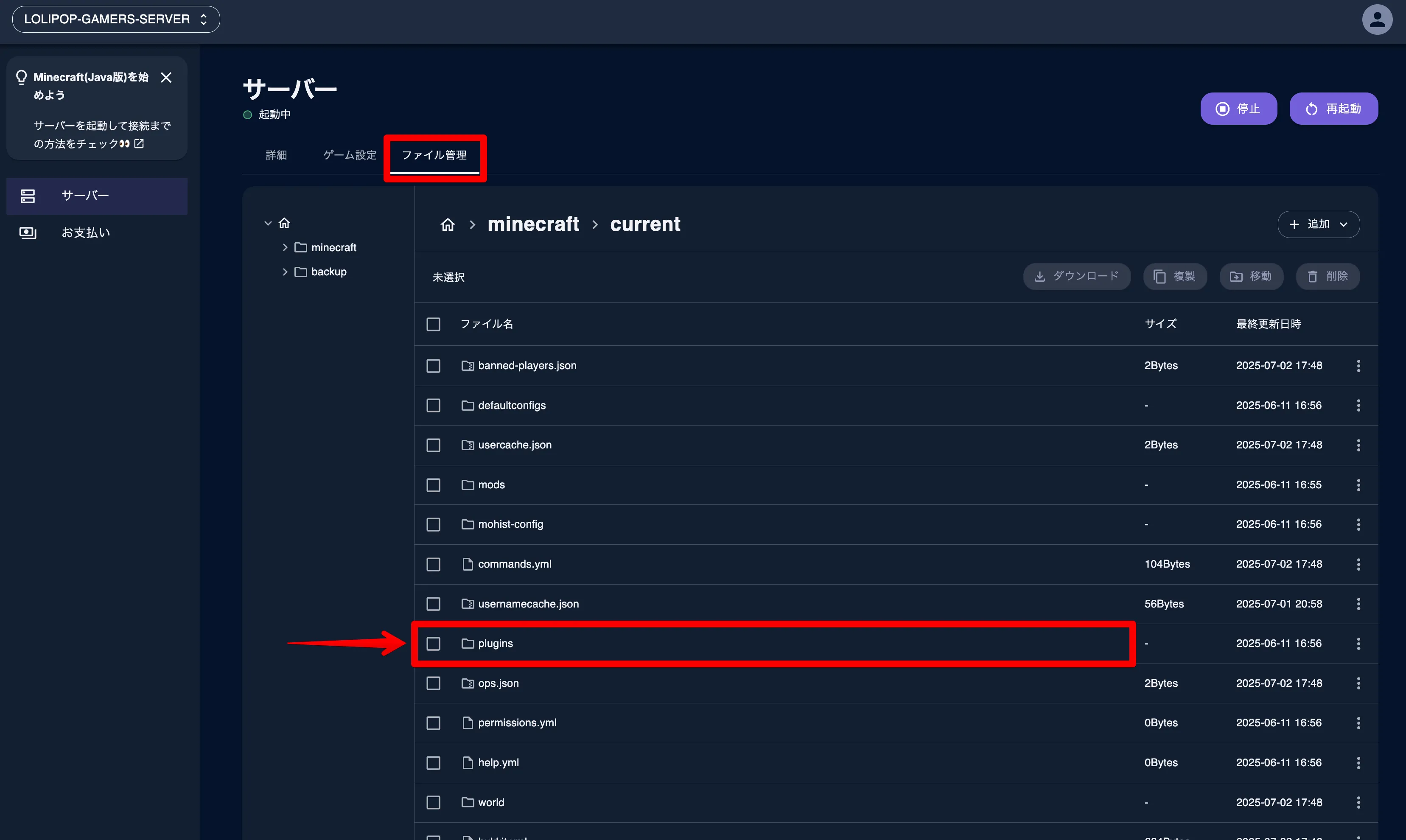Check the box for defaultconfigs

(434, 405)
